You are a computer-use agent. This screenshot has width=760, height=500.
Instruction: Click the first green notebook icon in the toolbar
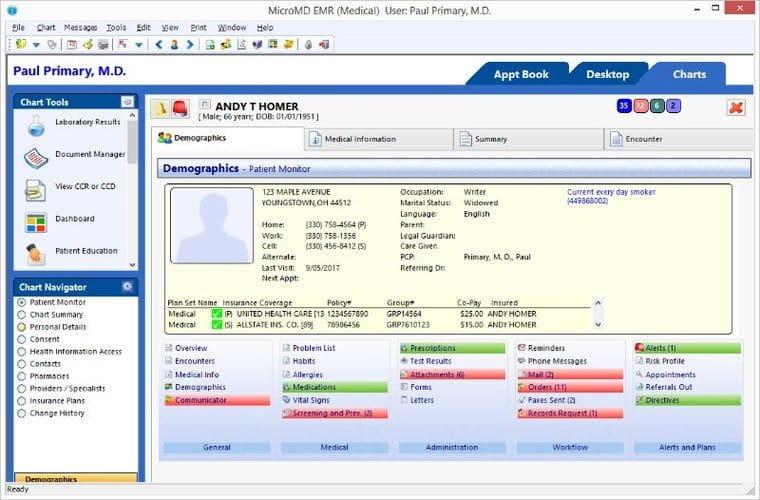coord(21,45)
